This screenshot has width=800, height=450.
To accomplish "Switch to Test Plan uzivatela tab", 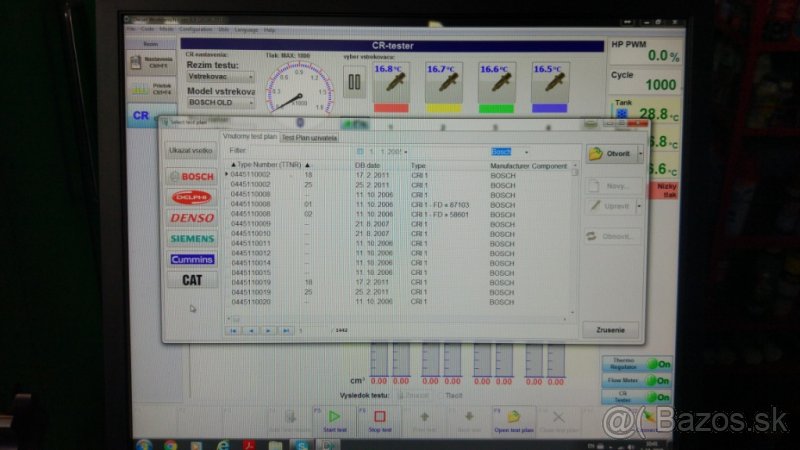I will click(309, 137).
